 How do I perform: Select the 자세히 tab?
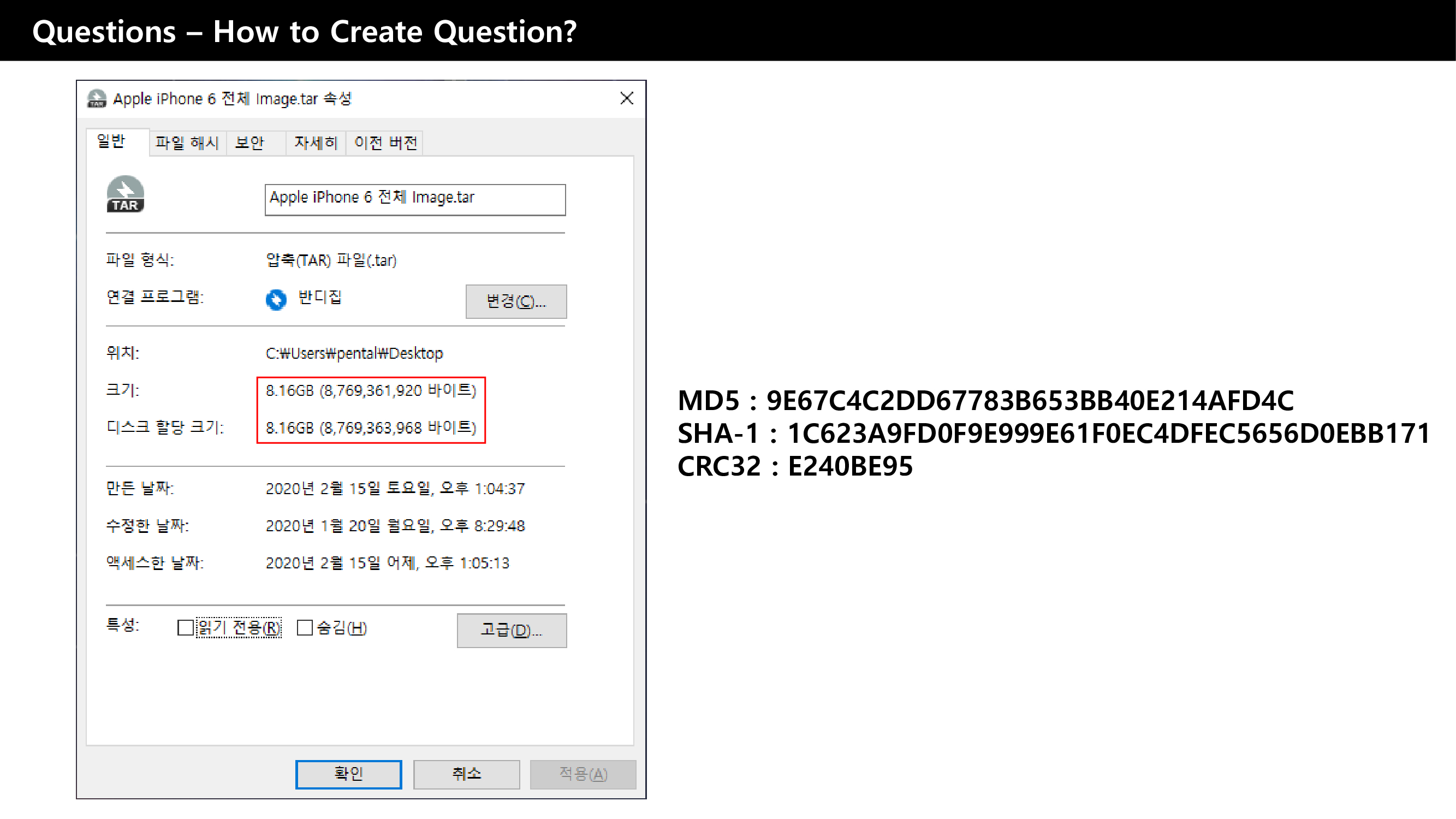pos(316,143)
